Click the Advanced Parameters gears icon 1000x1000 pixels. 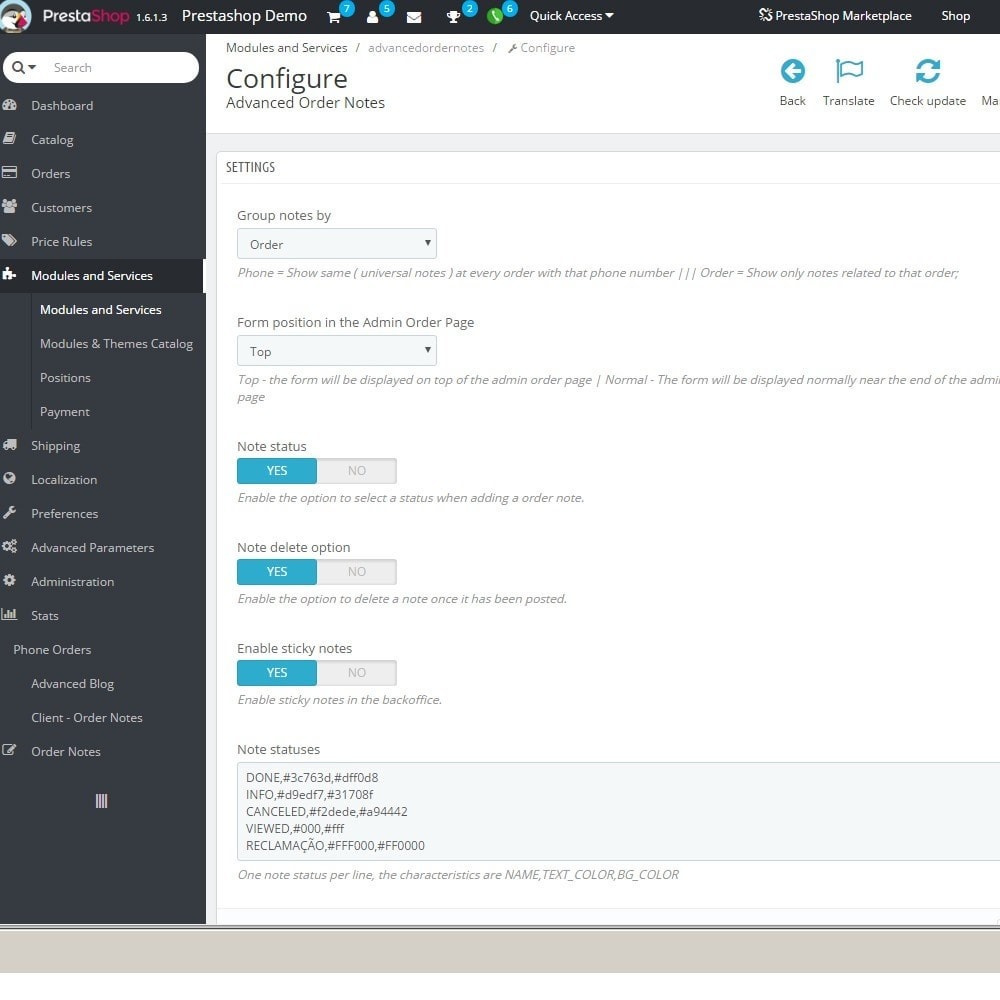10,547
